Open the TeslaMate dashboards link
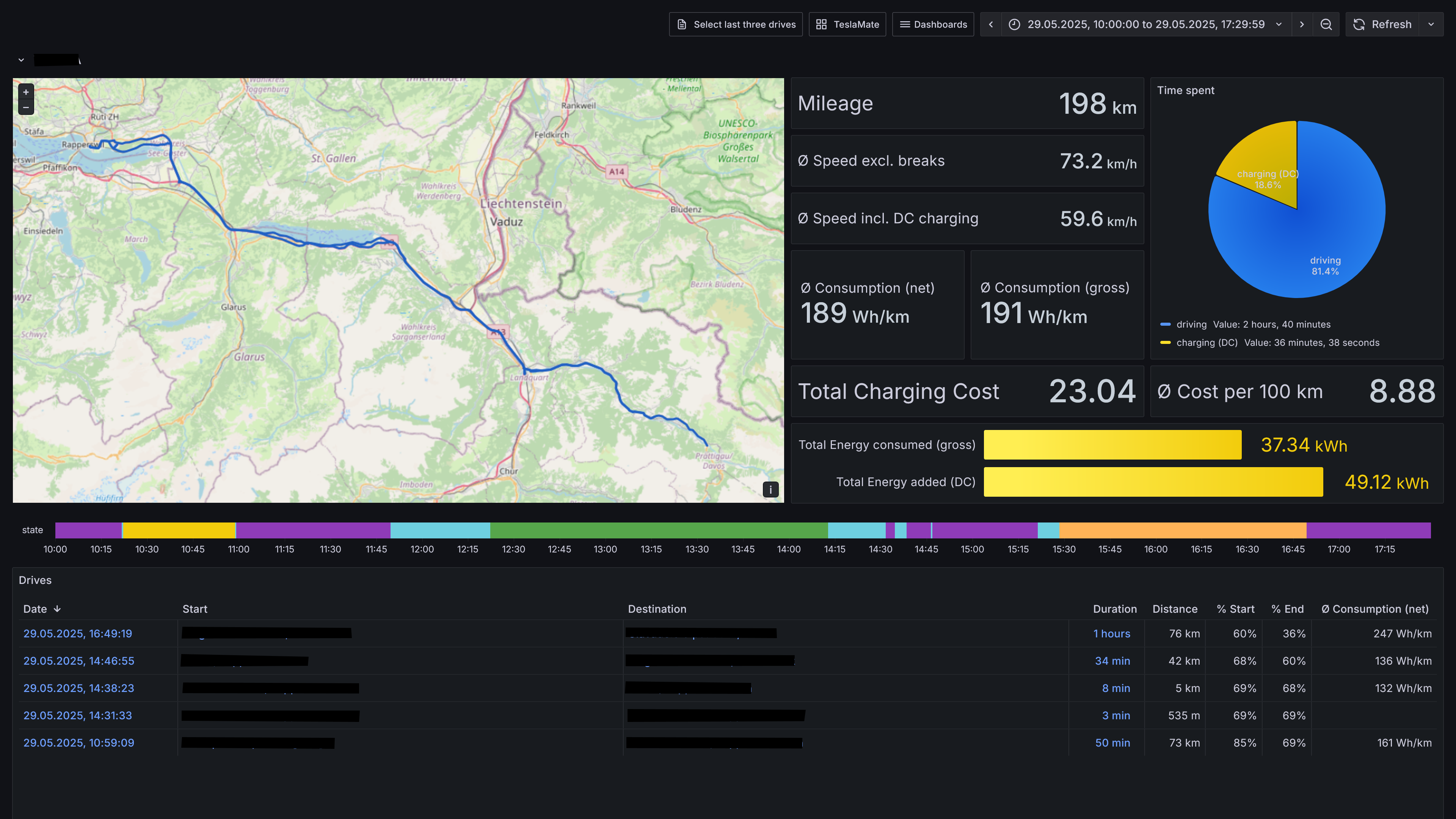This screenshot has height=819, width=1456. [847, 24]
